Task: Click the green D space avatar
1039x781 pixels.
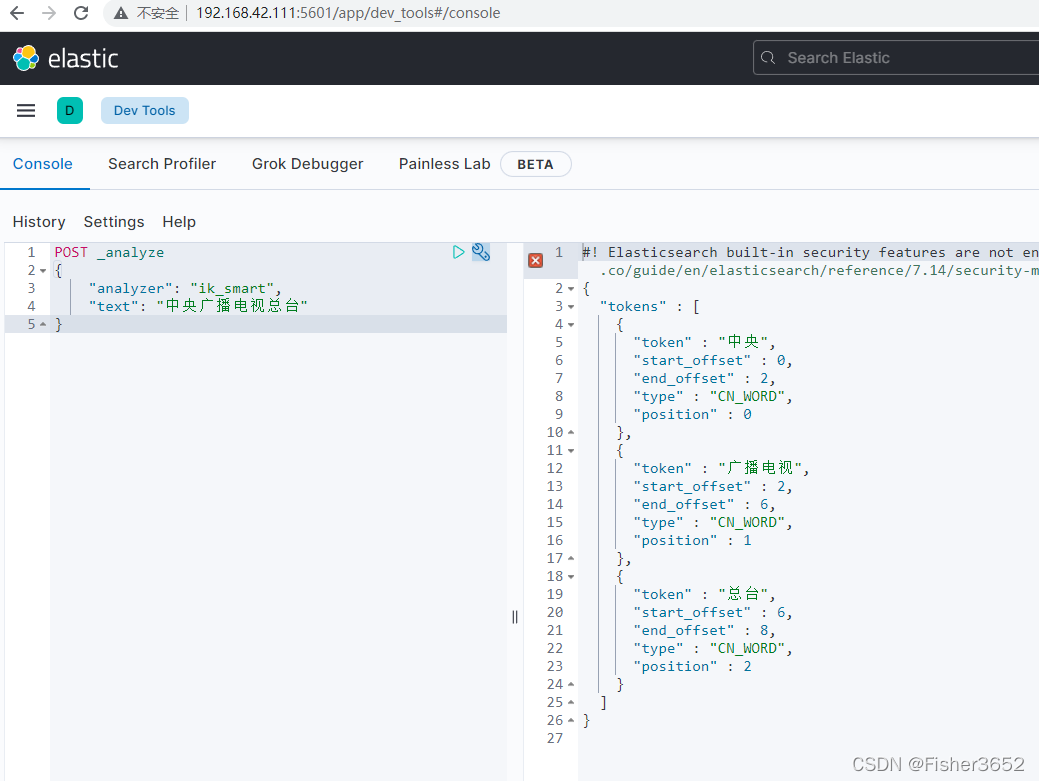Action: pos(70,111)
